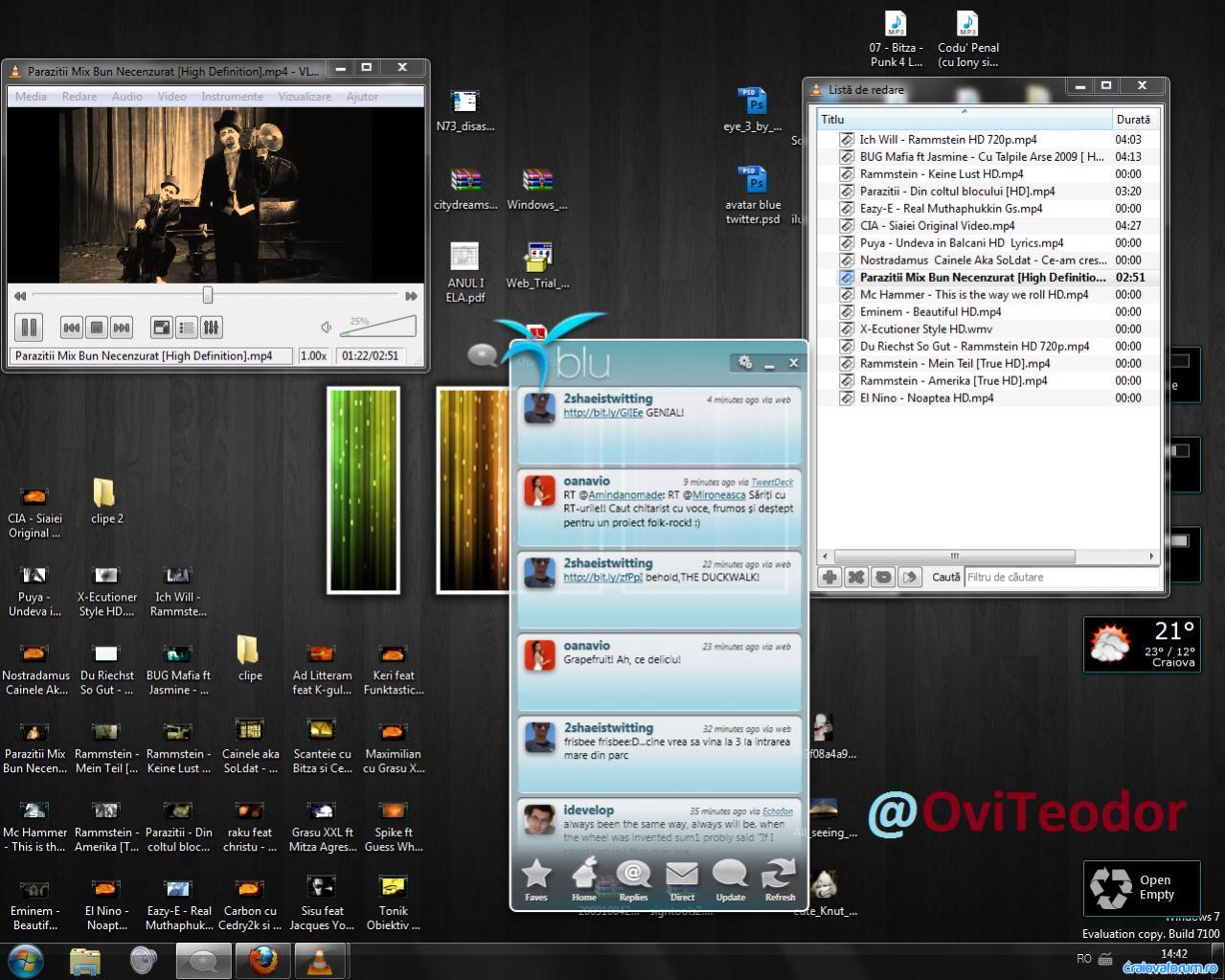Pause playback in VLC player

tap(29, 328)
